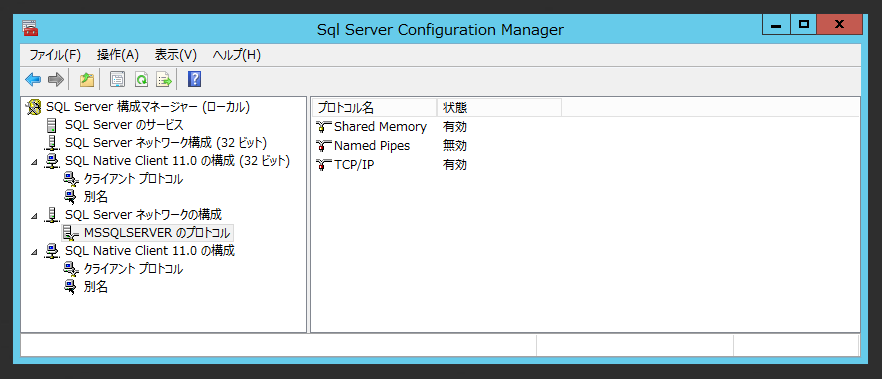
Task: Click the 有効 status of TCP/IP
Action: pos(455,165)
